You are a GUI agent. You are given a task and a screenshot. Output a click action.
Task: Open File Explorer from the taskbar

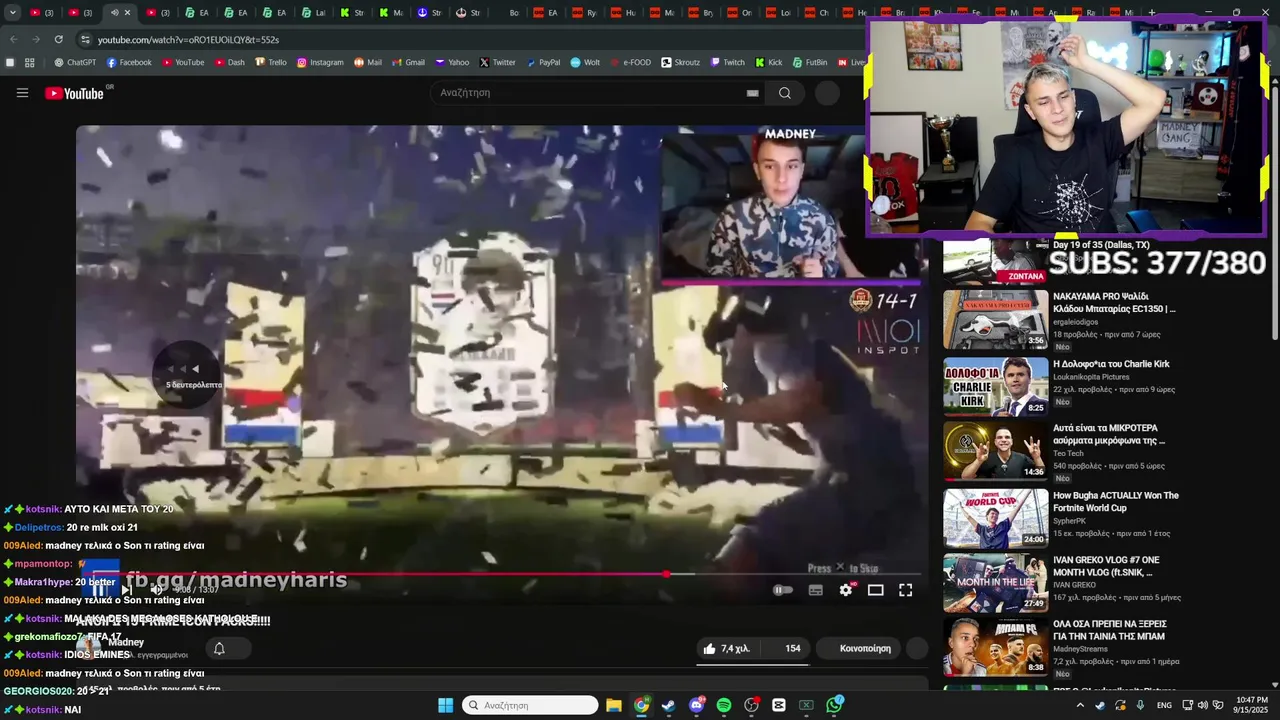click(x=614, y=705)
